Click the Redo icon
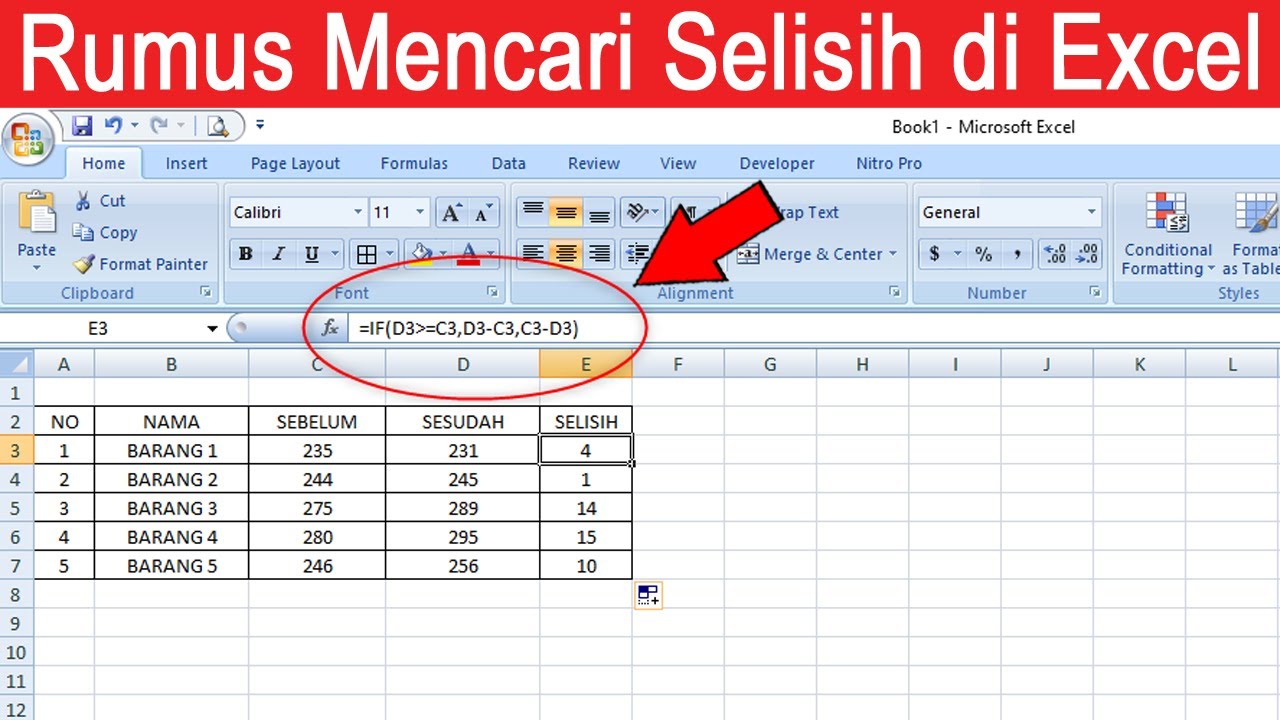Viewport: 1280px width, 720px height. click(x=158, y=125)
